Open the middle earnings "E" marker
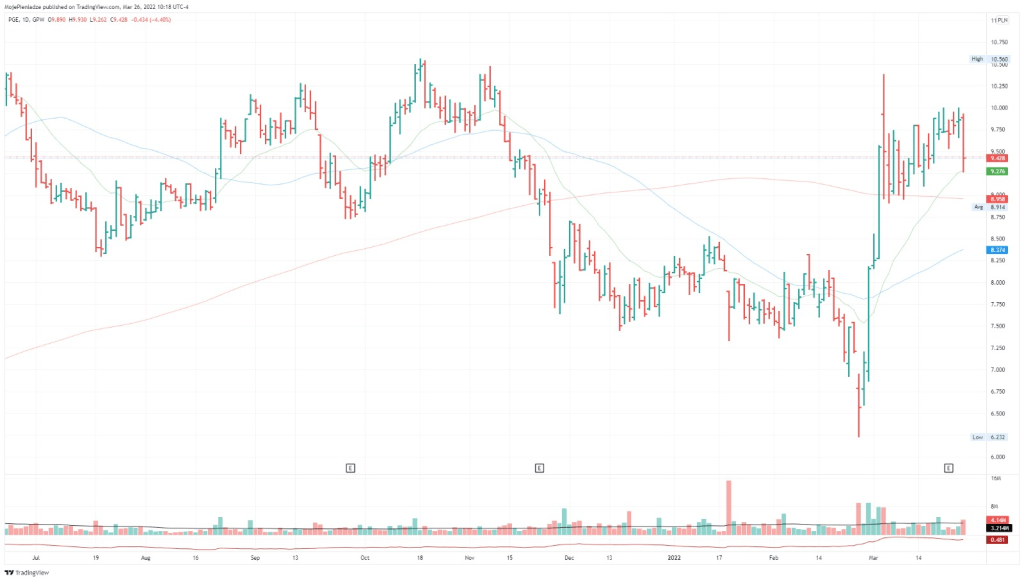 click(539, 467)
